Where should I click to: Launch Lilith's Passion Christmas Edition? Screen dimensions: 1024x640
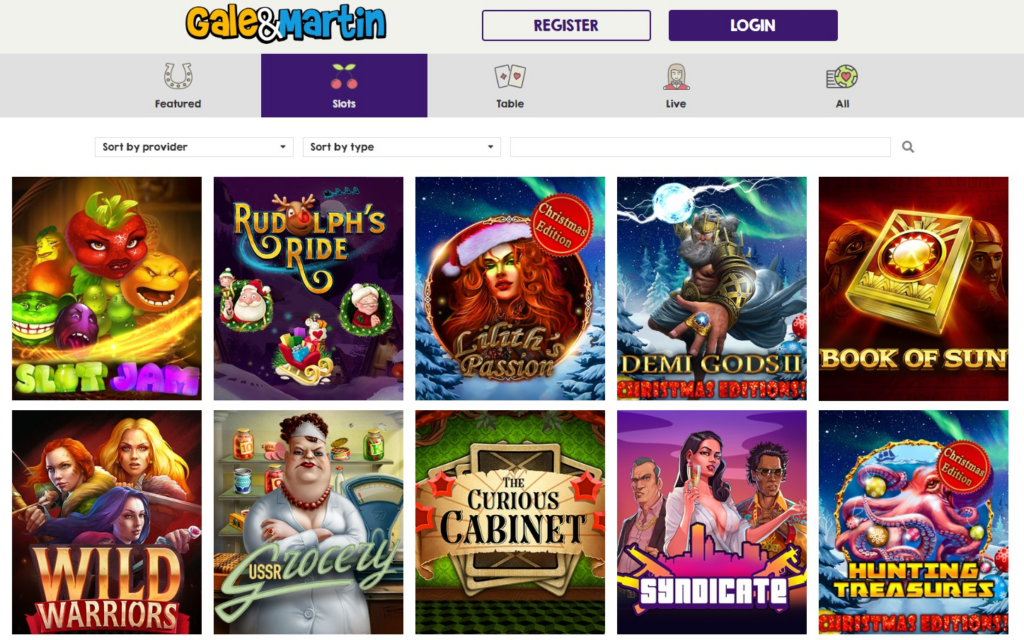click(x=510, y=288)
